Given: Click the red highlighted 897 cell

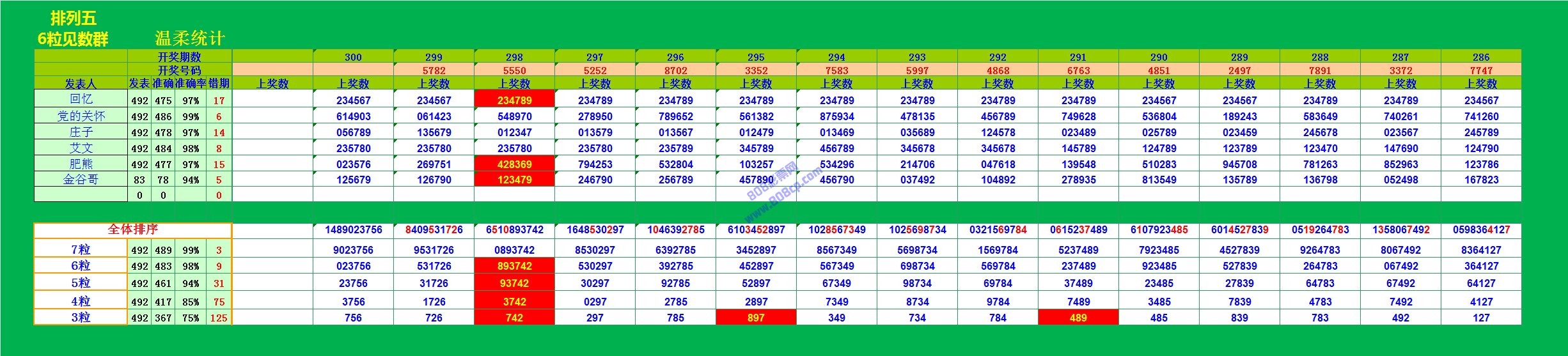Looking at the screenshot, I should (x=756, y=318).
